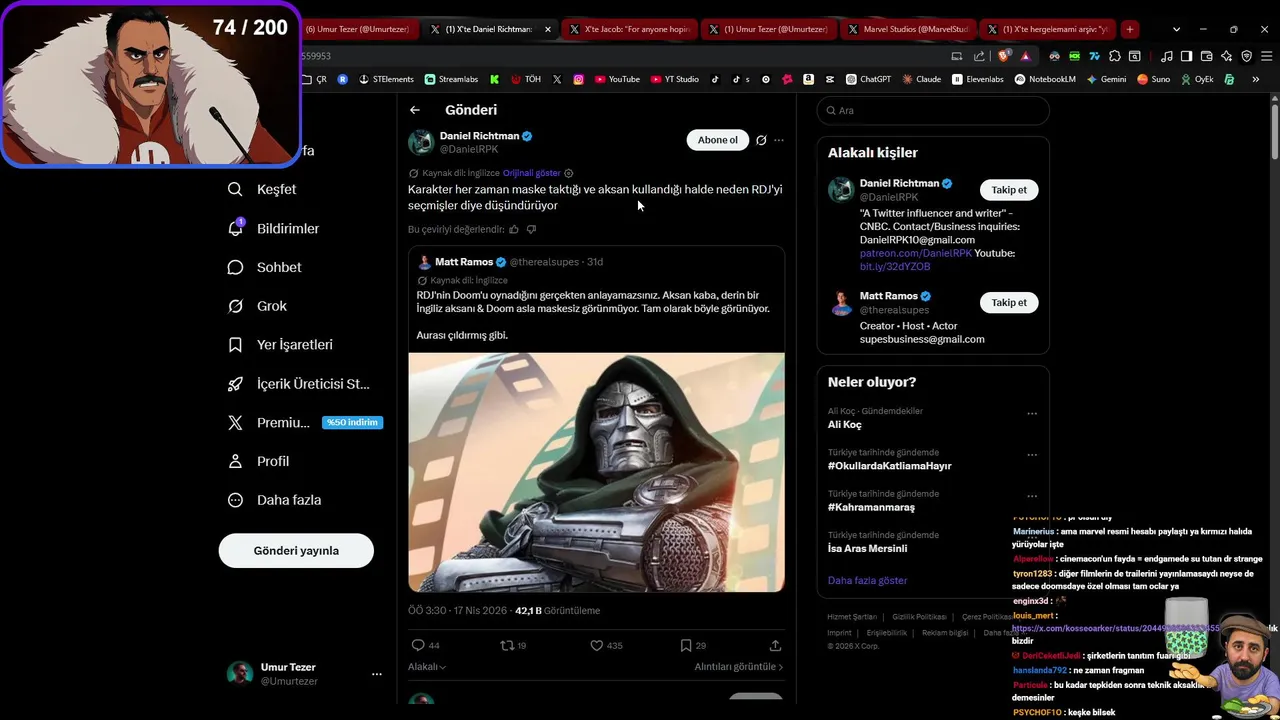The height and width of the screenshot is (720, 1280).
Task: Like the post with 435 likes
Action: [606, 645]
